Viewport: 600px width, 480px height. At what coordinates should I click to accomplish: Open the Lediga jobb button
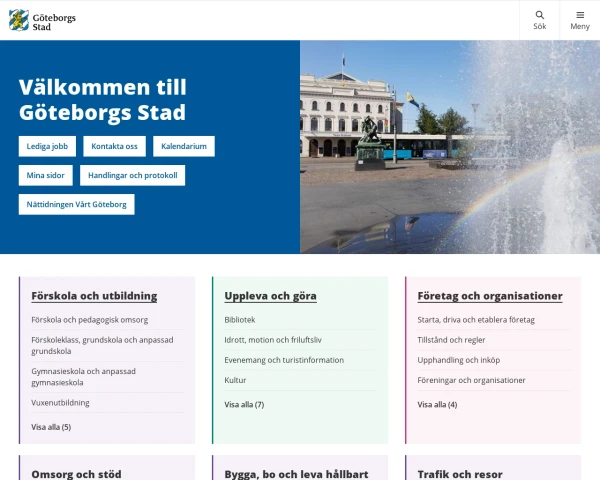coord(47,146)
